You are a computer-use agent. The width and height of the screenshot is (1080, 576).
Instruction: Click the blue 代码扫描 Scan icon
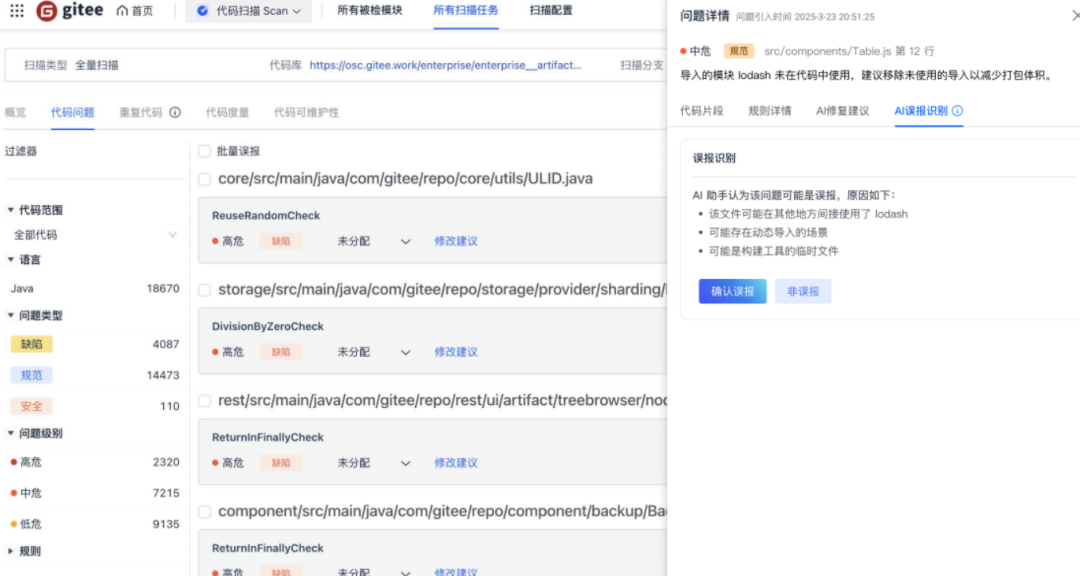click(x=203, y=11)
